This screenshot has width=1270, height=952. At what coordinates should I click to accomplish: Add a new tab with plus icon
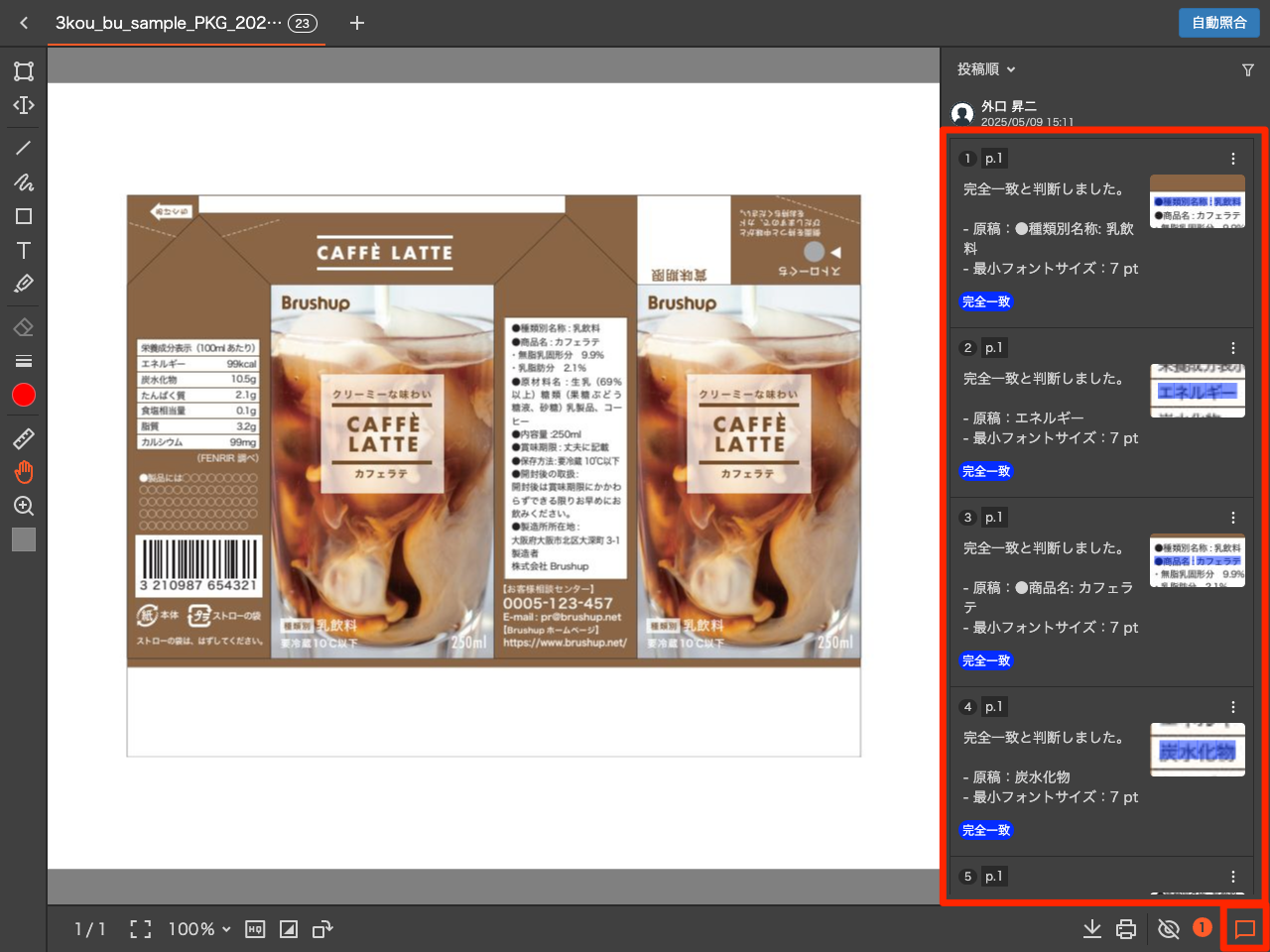click(x=357, y=23)
